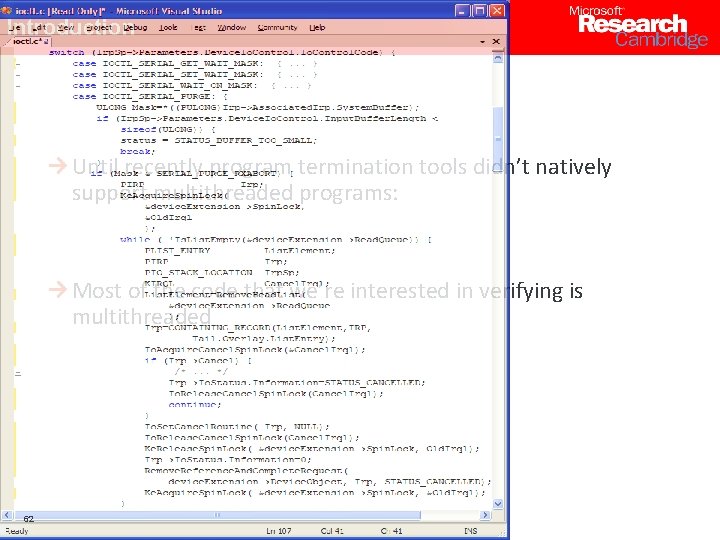Image resolution: width=720 pixels, height=540 pixels.
Task: Toggle the IOCTL_SERIAL_SET_WAIT_MASK case outline marker
Action: click(x=18, y=75)
